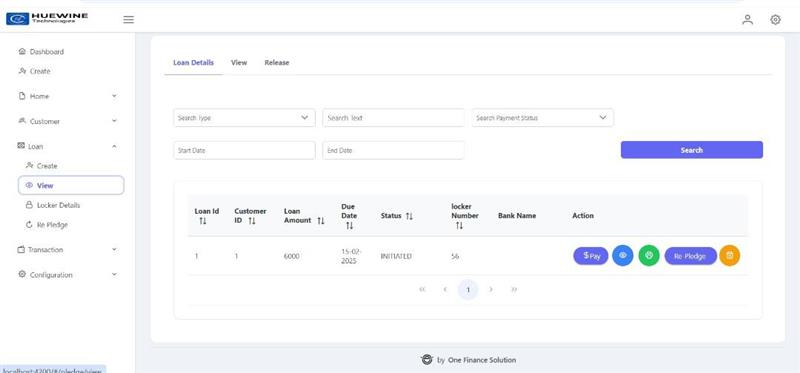This screenshot has width=800, height=373.
Task: Click the Re Pledge button in row
Action: [x=690, y=256]
